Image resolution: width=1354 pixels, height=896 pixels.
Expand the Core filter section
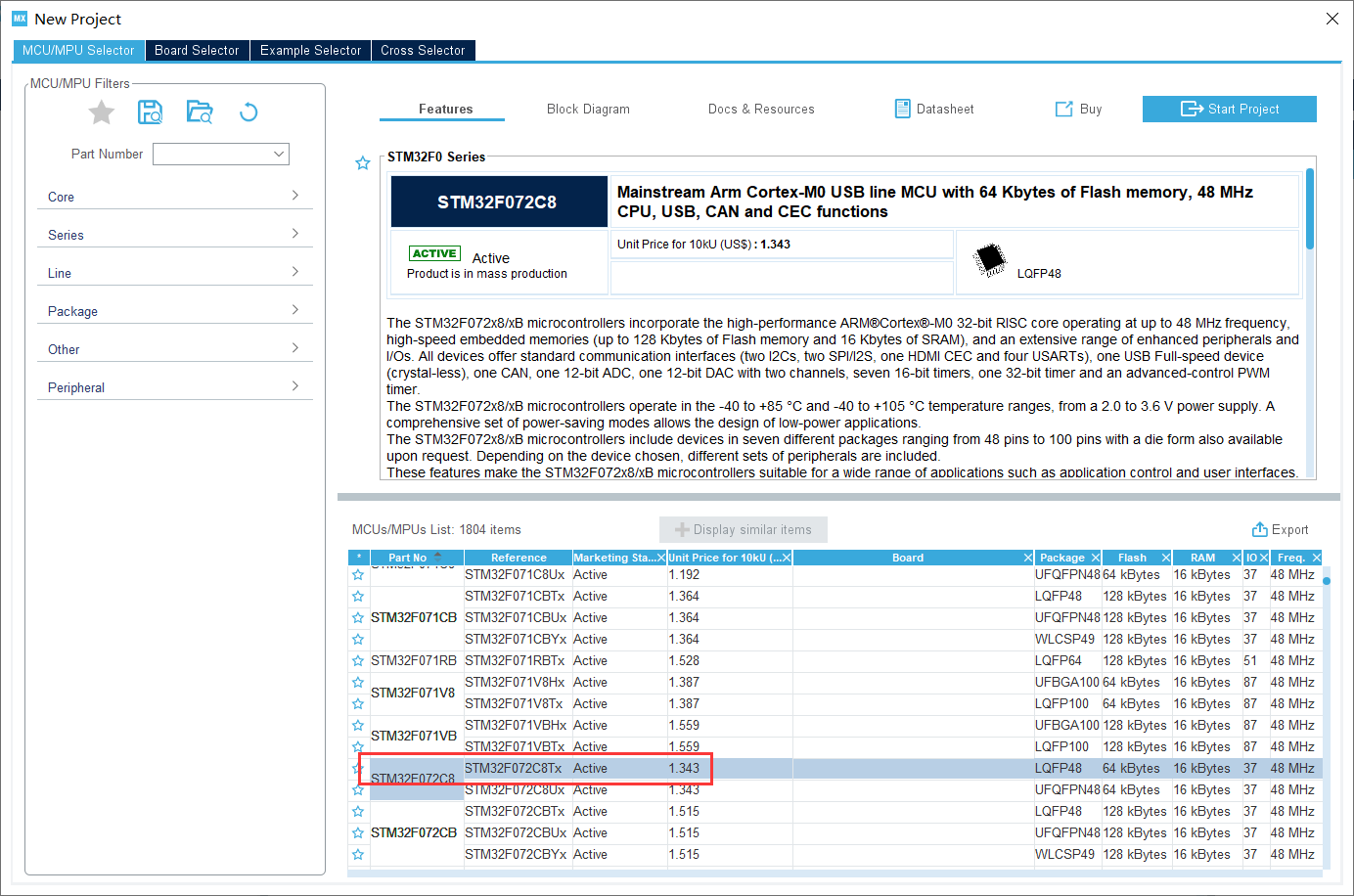174,197
